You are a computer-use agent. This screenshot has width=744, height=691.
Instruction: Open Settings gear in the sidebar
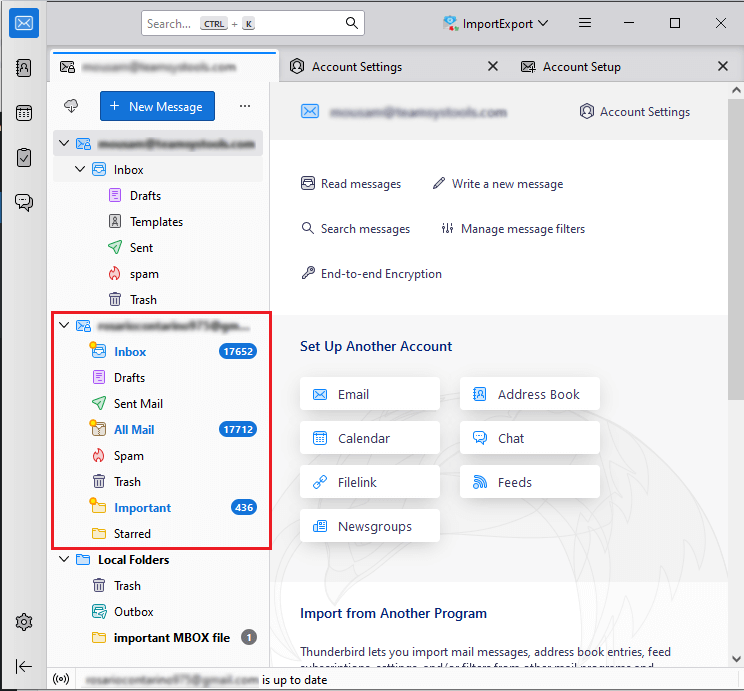click(x=24, y=622)
